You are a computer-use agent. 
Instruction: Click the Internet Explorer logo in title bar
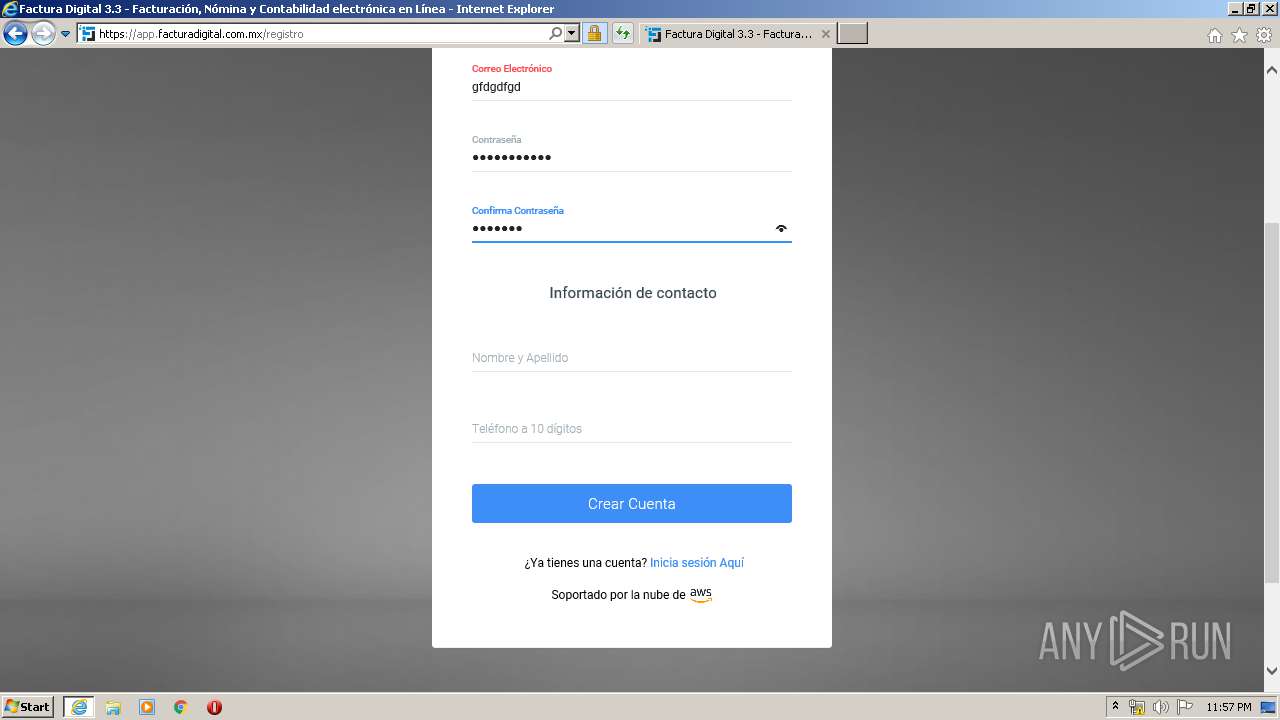[x=10, y=9]
